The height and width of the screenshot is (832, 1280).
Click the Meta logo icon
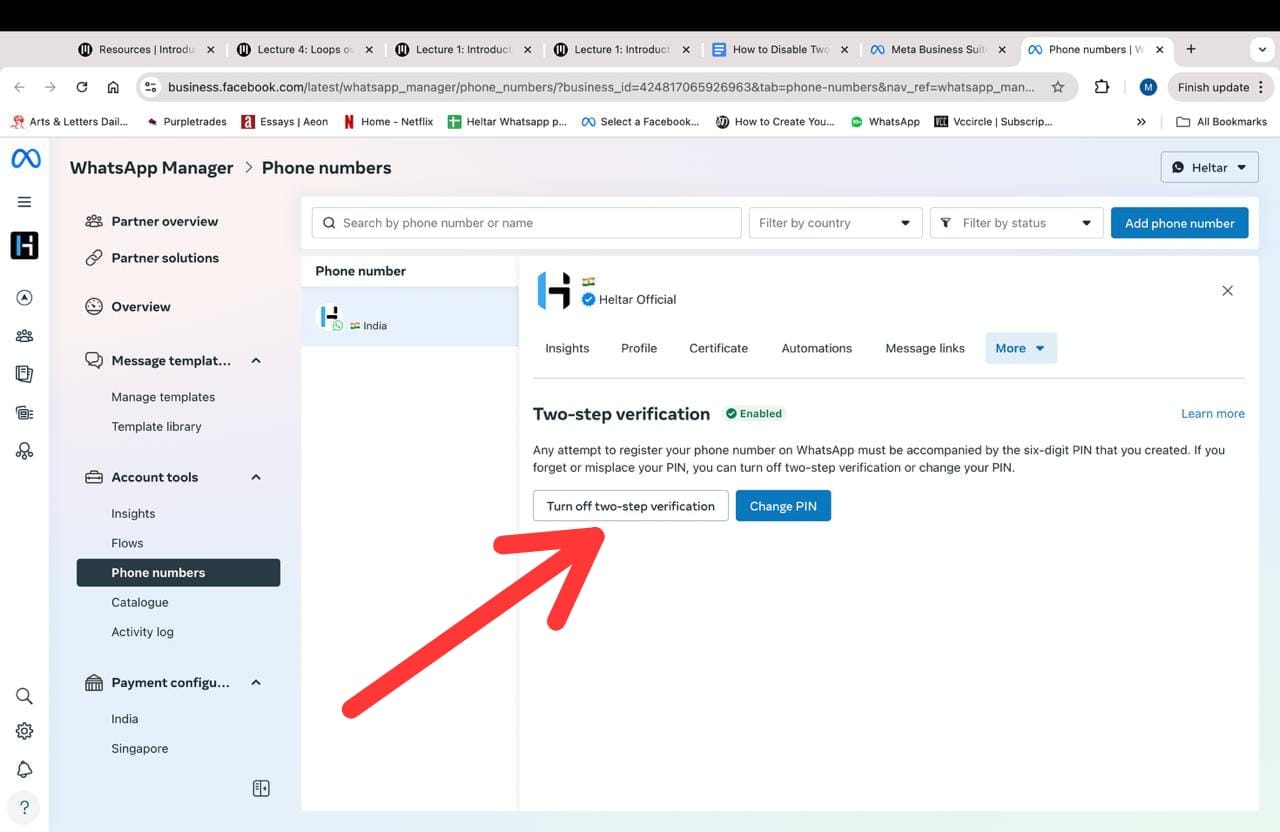click(25, 159)
